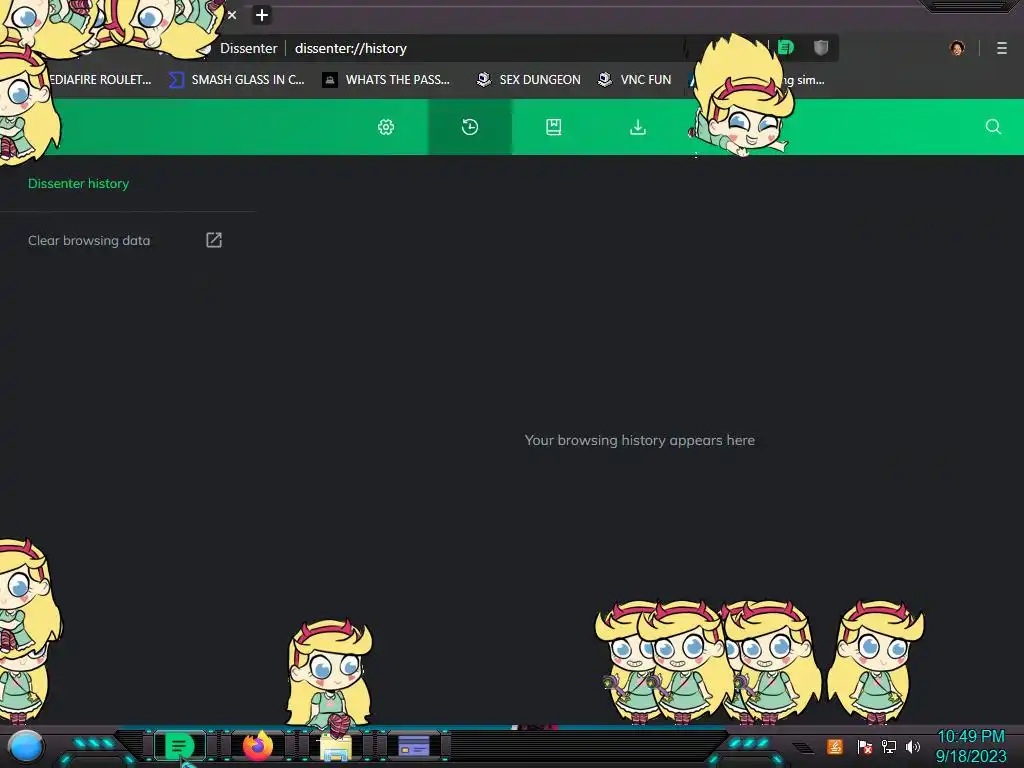The height and width of the screenshot is (768, 1024).
Task: Open the SMASH GLASS IN C... bookmark
Action: click(236, 80)
